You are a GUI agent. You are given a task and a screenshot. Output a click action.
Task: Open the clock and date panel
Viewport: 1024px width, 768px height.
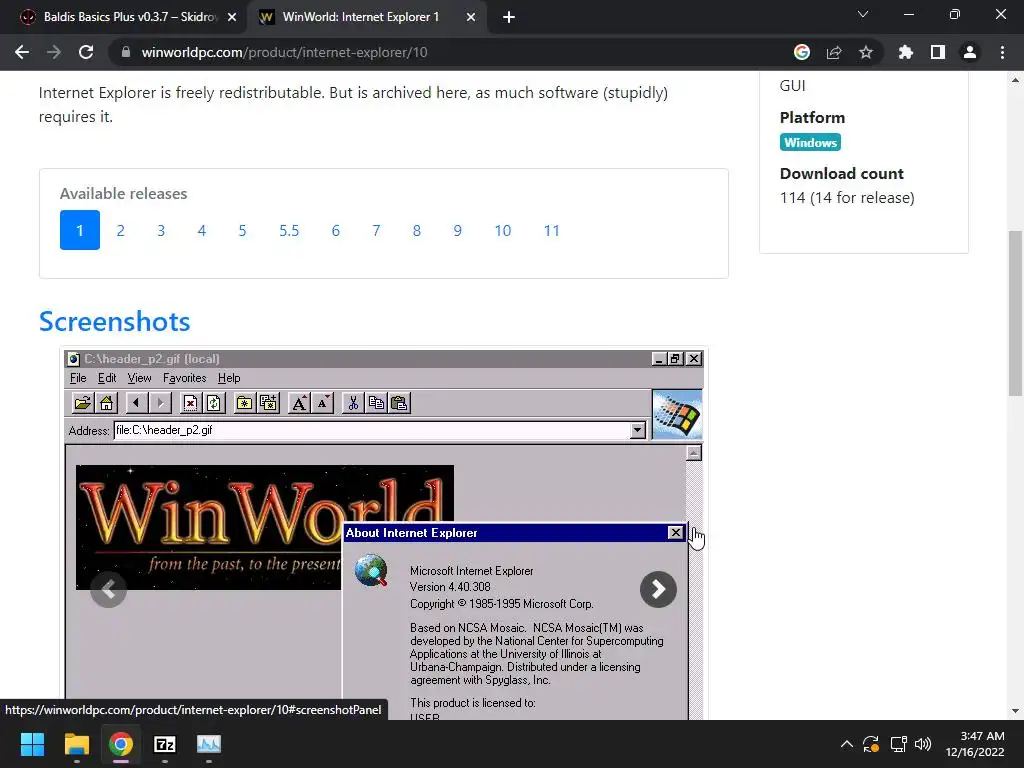[975, 744]
